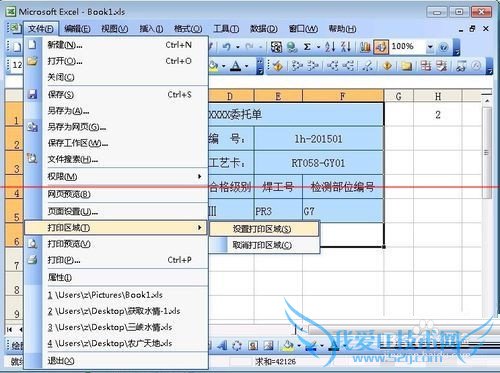Screen dimensions: 500x373
Task: Click the Trace Precedents icon
Action: click(296, 66)
